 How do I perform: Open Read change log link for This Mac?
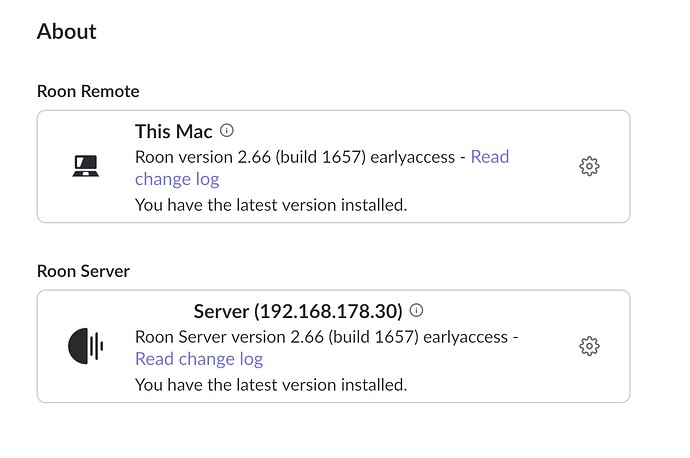click(x=177, y=179)
